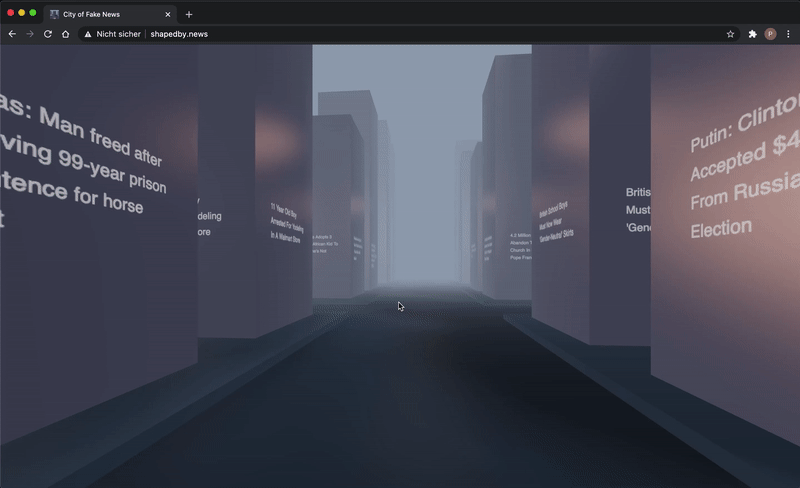Viewport: 800px width, 488px height.
Task: Click the 'Putin: Clinton' headline on right building
Action: tap(745, 166)
